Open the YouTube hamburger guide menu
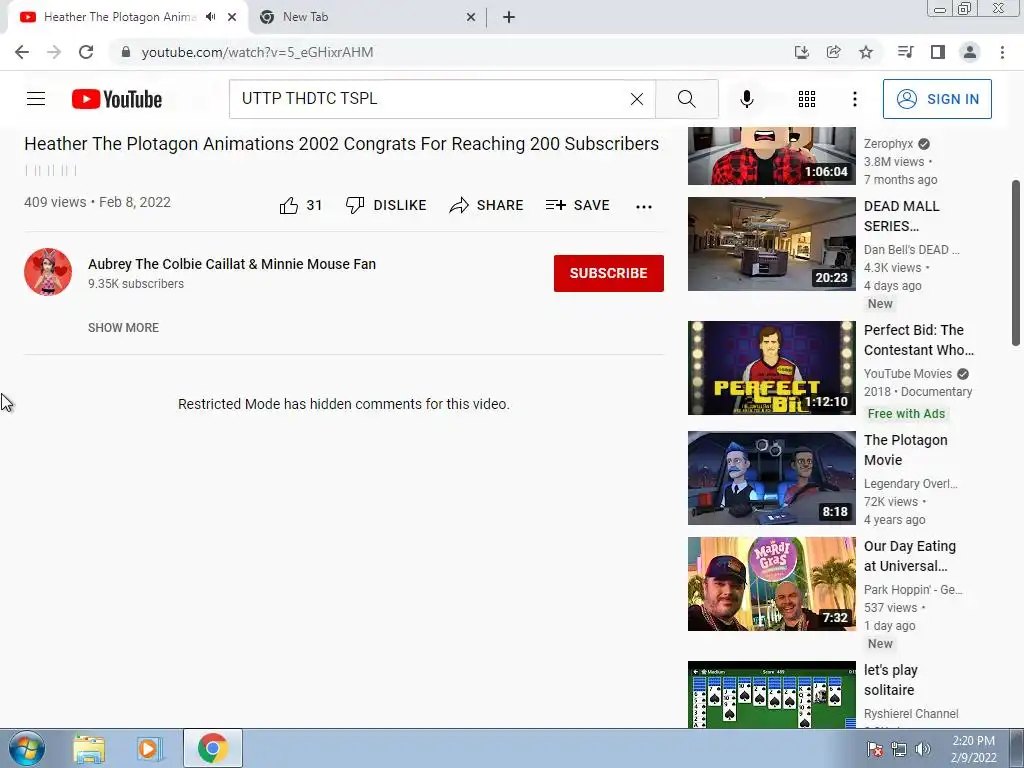1024x768 pixels. [x=36, y=99]
